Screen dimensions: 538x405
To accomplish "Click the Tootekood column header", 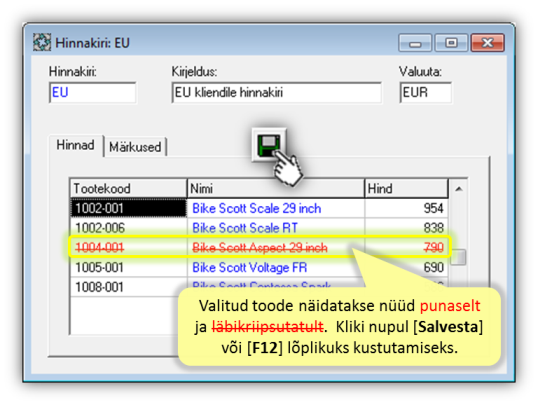I will pyautogui.click(x=129, y=188).
